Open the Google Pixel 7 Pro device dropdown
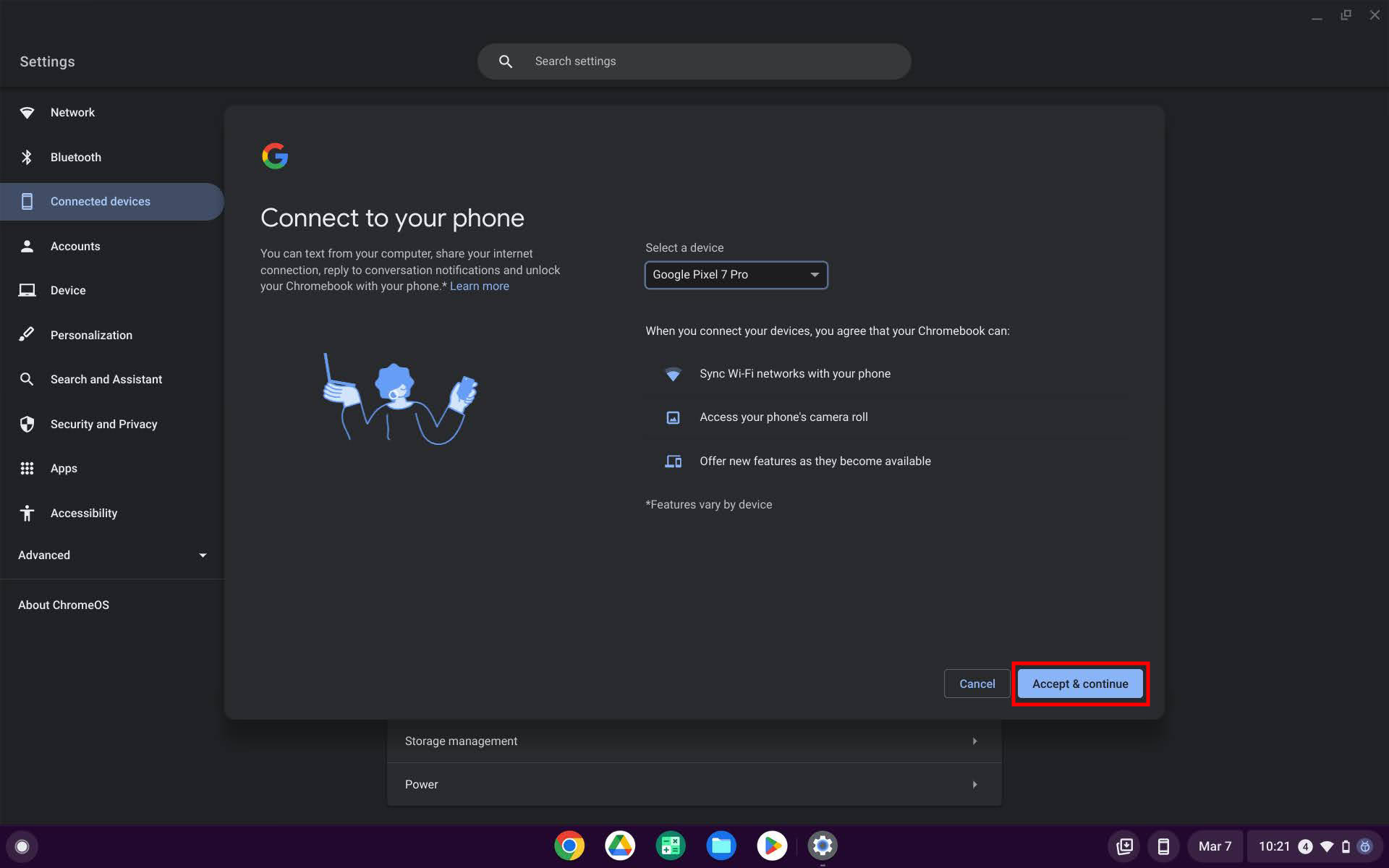This screenshot has width=1389, height=868. (x=736, y=275)
